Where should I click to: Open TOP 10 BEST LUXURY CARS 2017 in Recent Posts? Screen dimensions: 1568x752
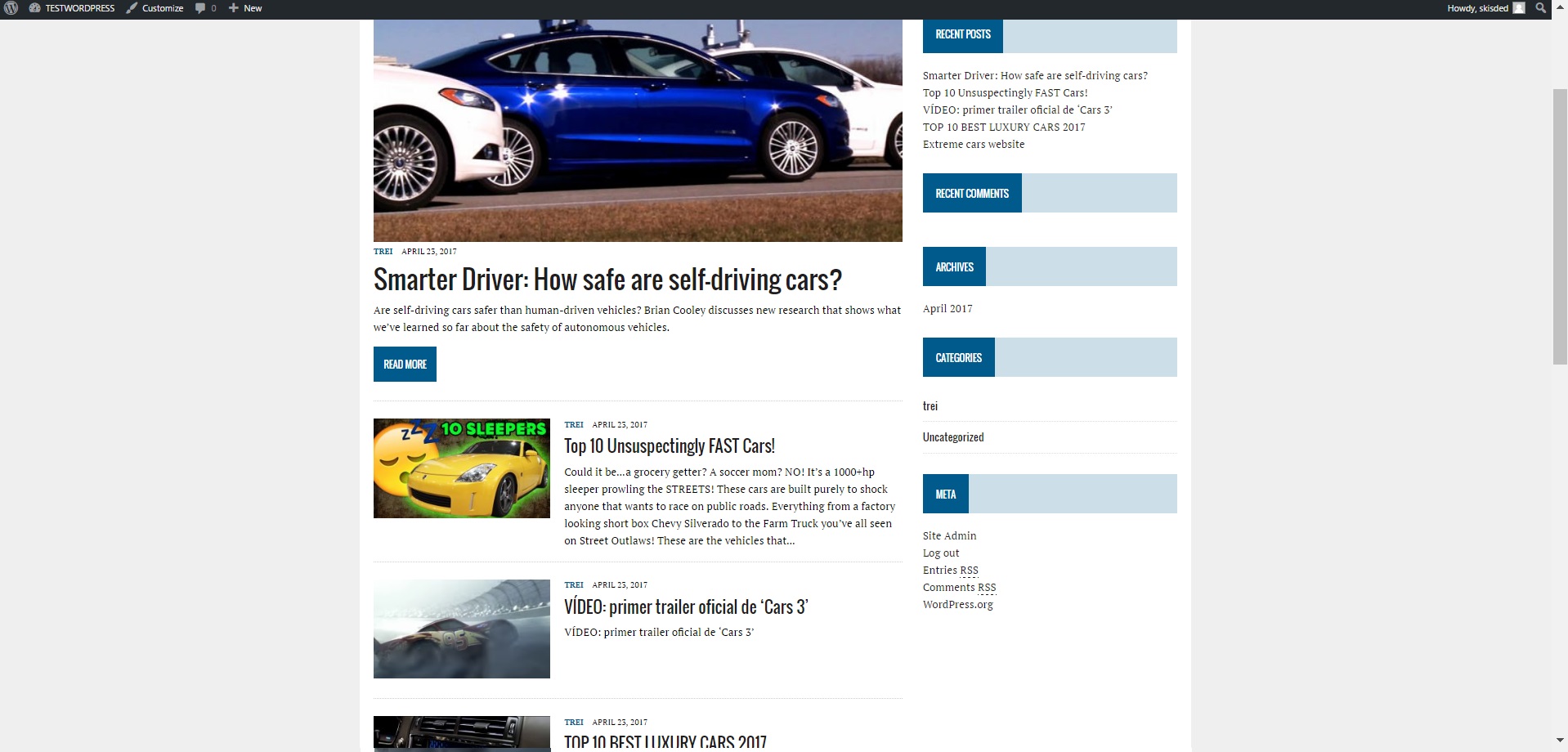1004,128
